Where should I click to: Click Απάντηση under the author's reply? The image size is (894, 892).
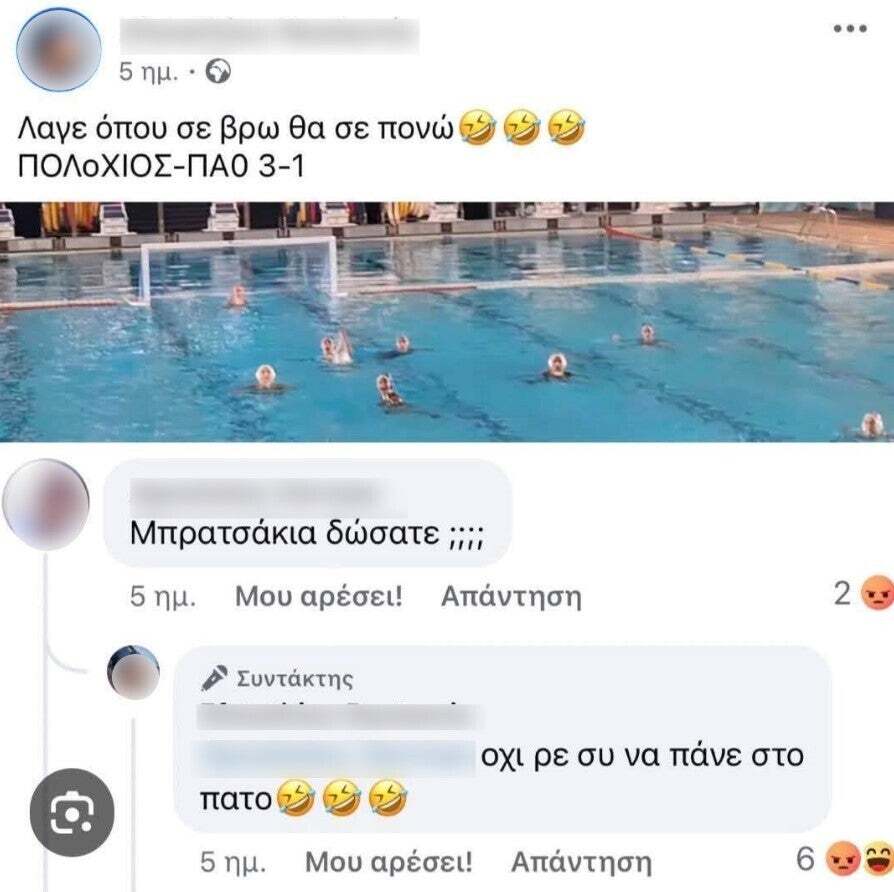(x=582, y=862)
